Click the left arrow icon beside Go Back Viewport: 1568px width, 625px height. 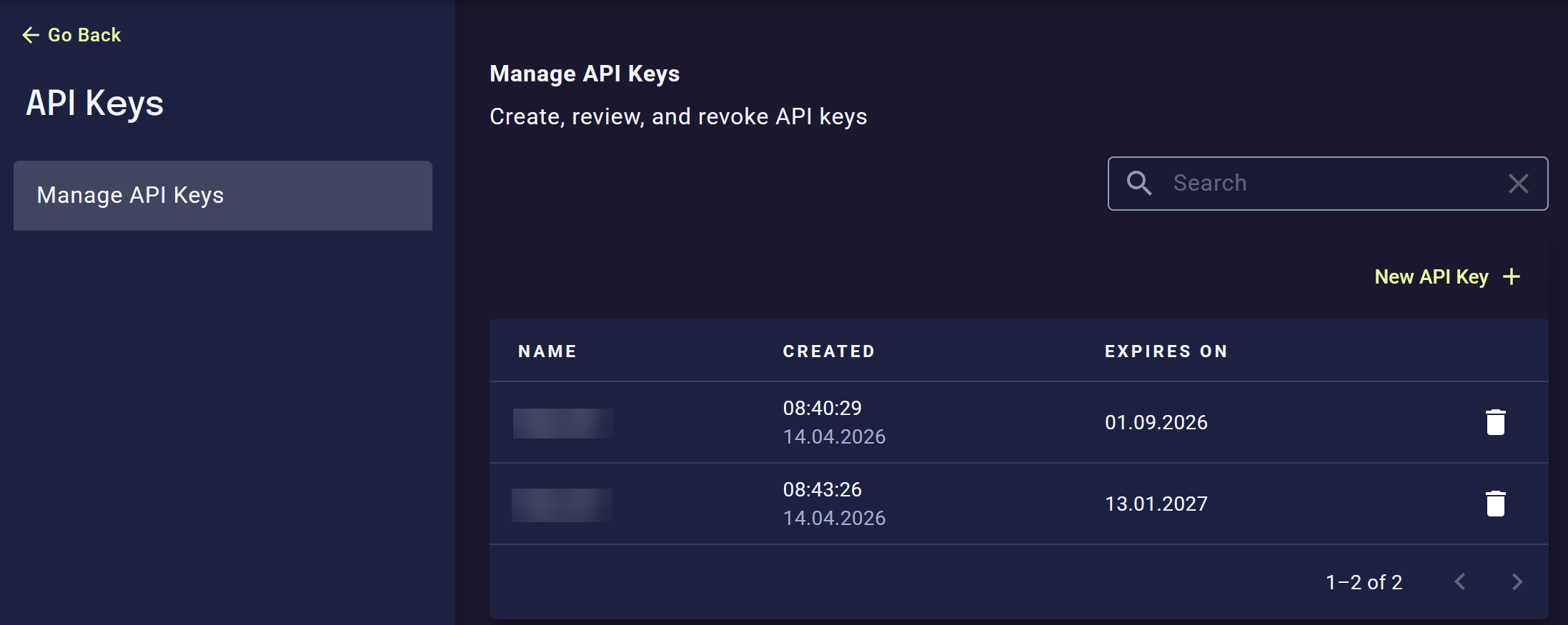(x=31, y=35)
